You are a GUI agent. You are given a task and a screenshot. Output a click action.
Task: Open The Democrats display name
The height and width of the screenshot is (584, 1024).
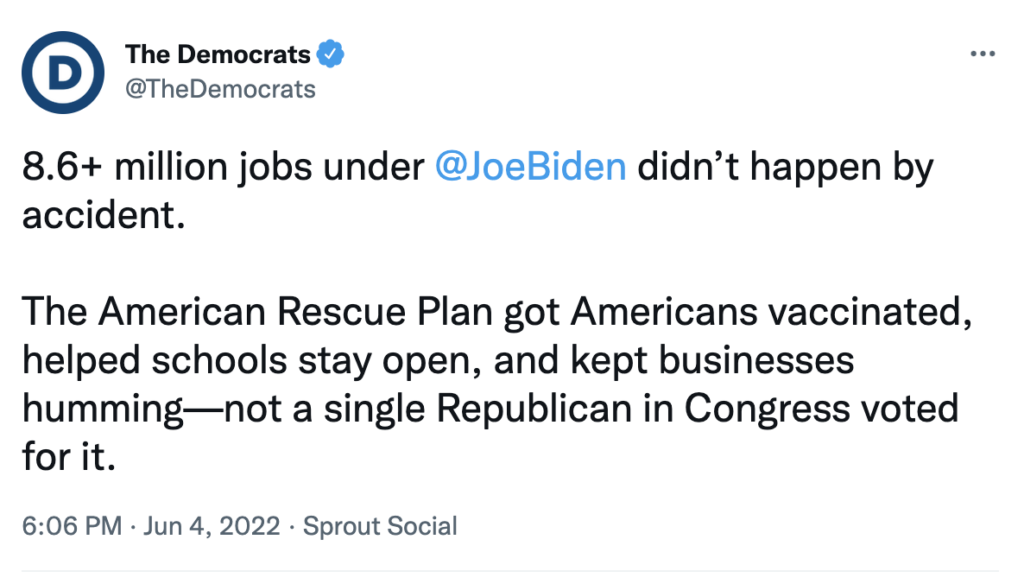[x=217, y=54]
